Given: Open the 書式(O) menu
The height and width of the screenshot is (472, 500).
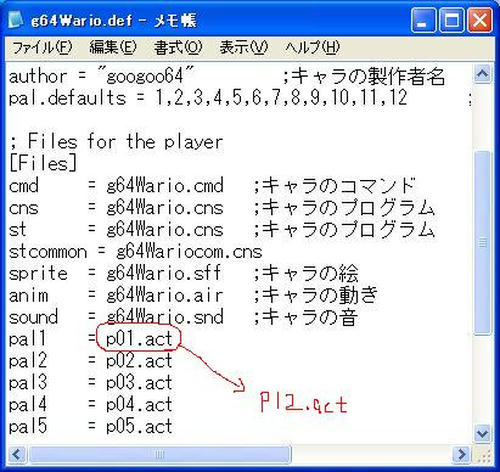Looking at the screenshot, I should (x=178, y=47).
